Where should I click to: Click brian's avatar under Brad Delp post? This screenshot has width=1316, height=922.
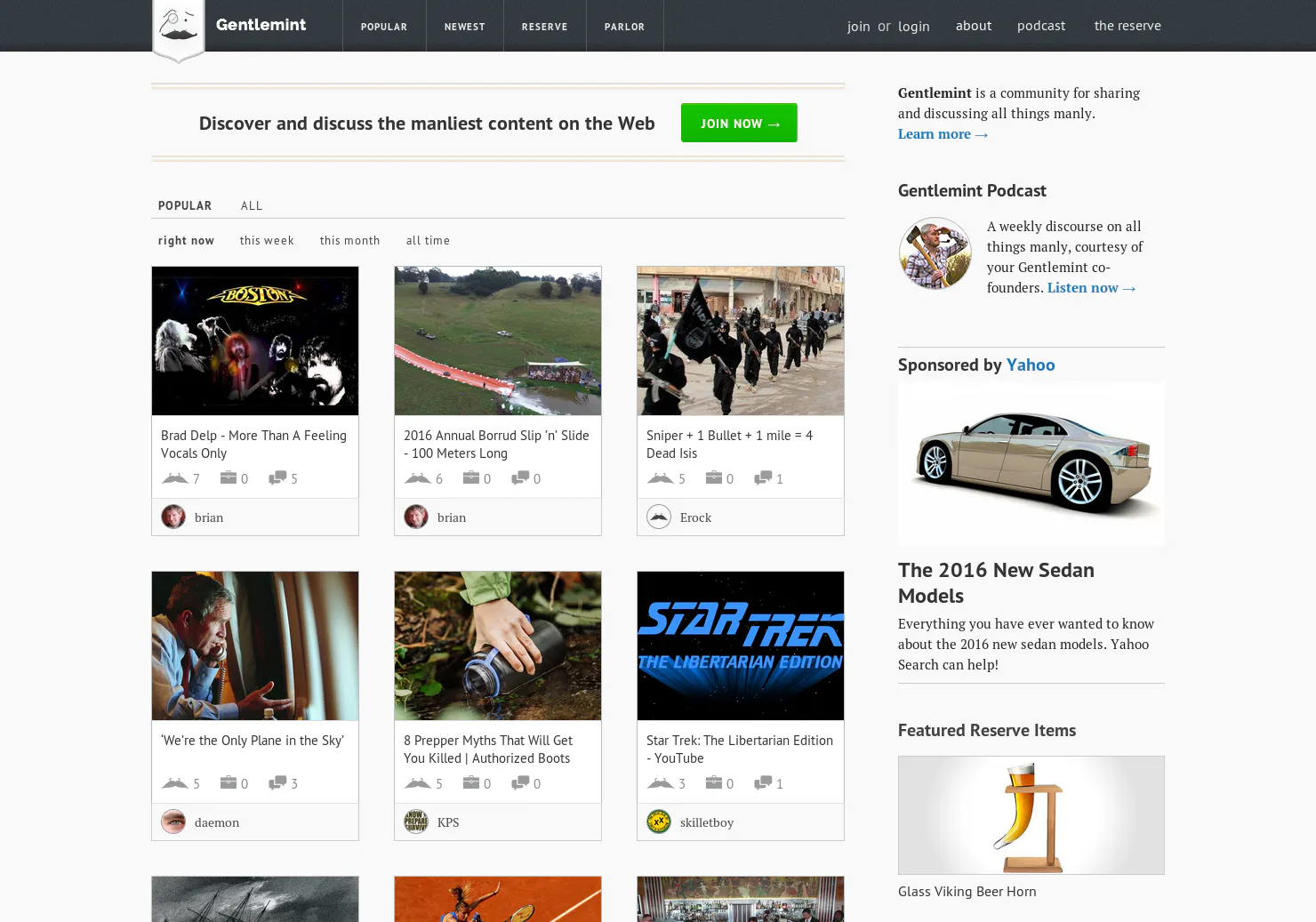tap(173, 517)
